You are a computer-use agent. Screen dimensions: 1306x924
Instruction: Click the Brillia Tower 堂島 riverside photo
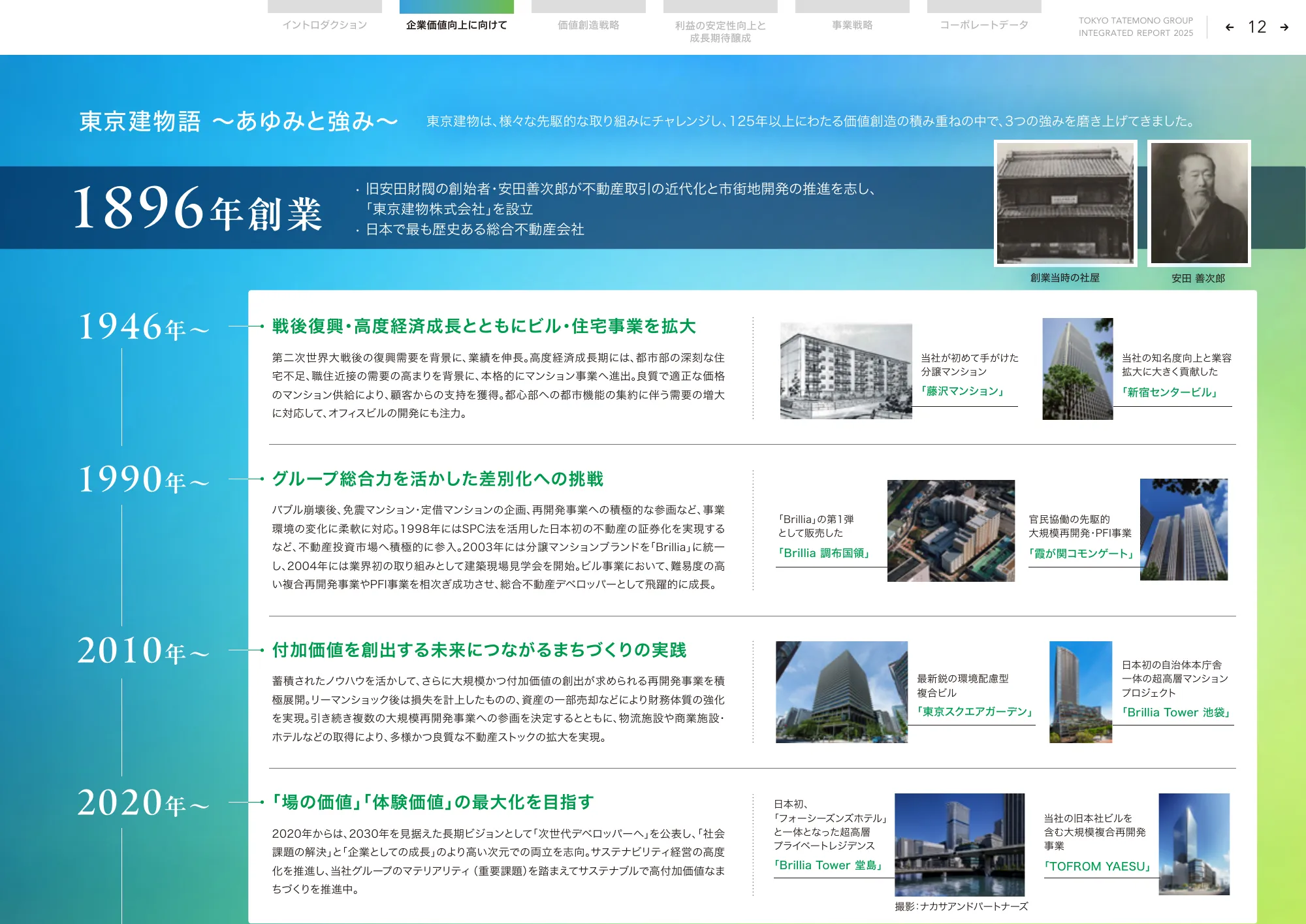tap(959, 844)
